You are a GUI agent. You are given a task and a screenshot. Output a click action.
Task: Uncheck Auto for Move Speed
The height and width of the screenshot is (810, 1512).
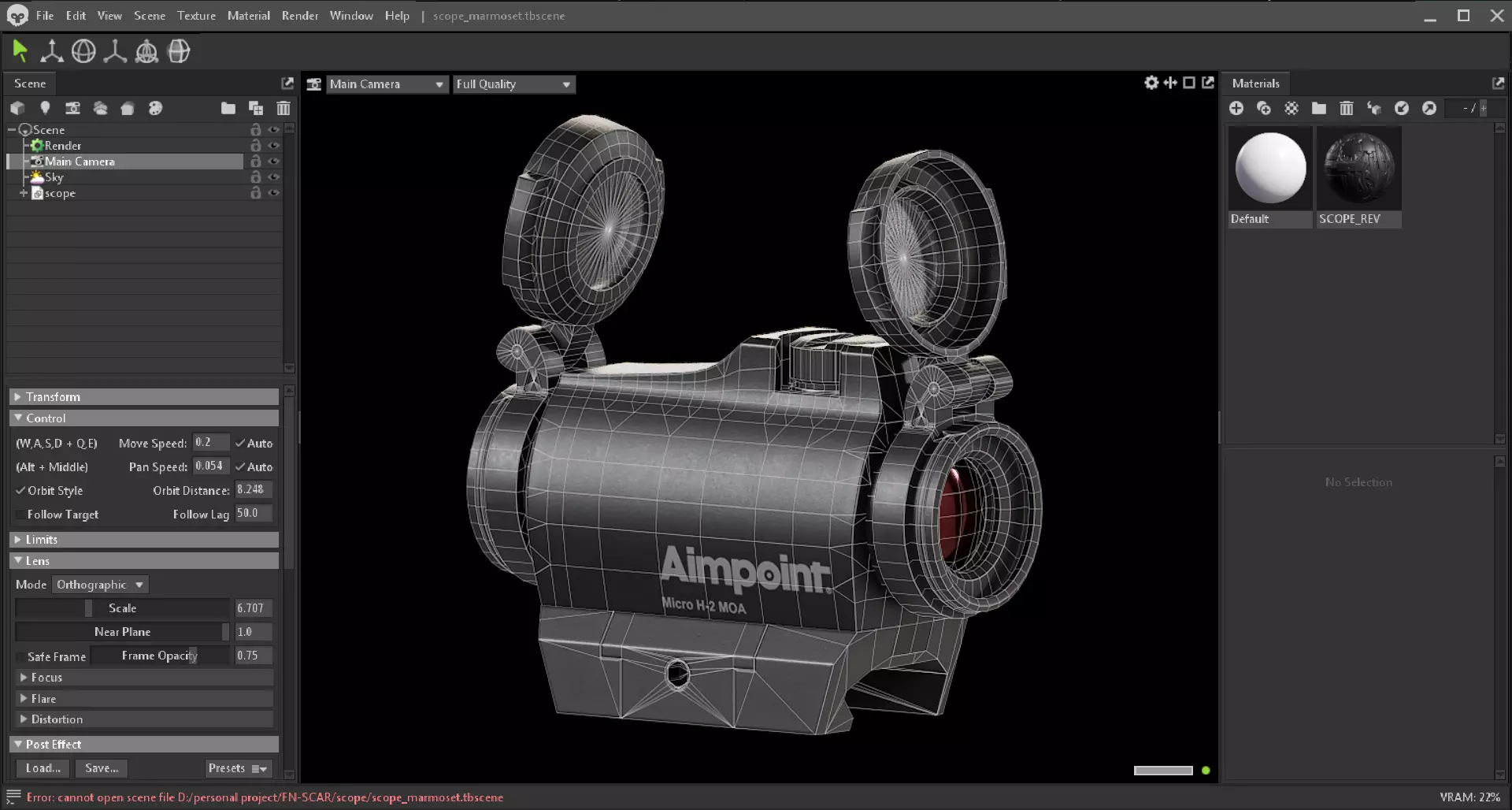point(240,443)
